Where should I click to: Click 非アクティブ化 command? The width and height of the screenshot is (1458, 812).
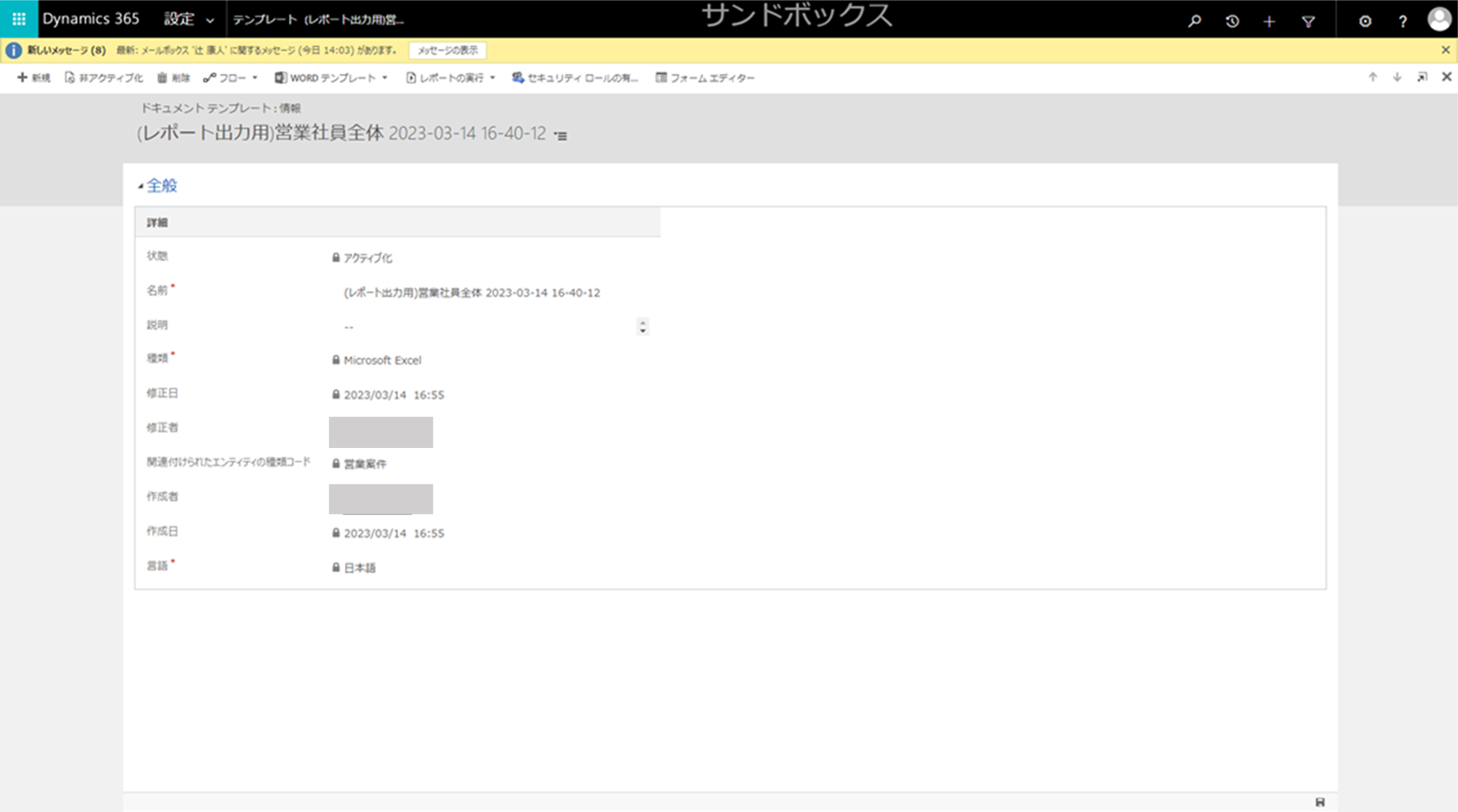104,77
